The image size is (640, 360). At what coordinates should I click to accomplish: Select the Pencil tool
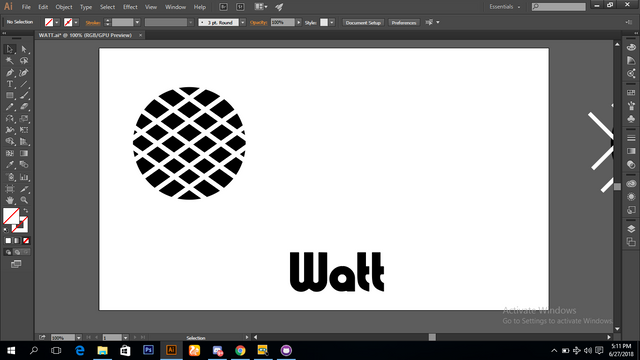10,107
